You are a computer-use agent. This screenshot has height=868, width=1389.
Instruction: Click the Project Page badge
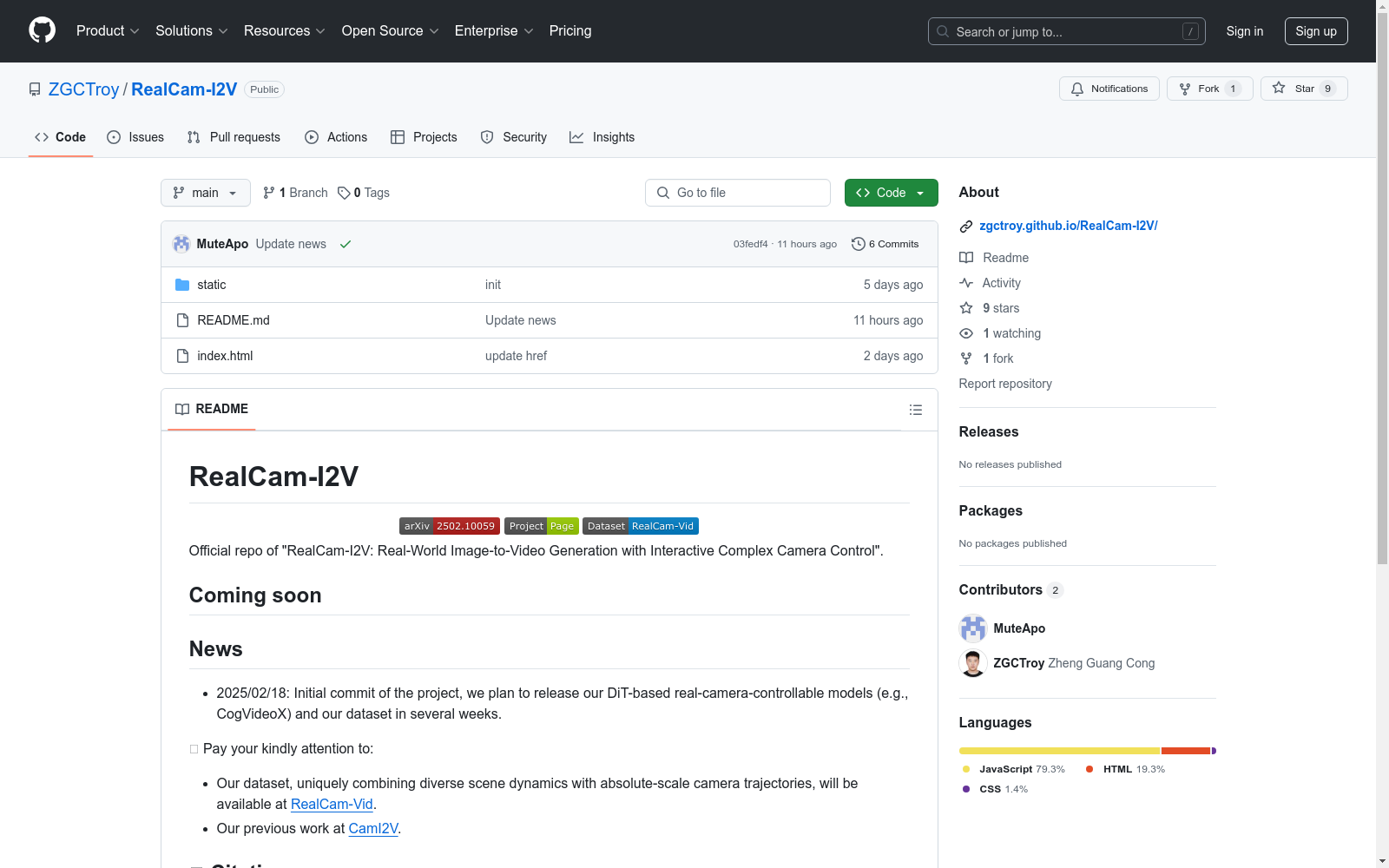[x=542, y=526]
